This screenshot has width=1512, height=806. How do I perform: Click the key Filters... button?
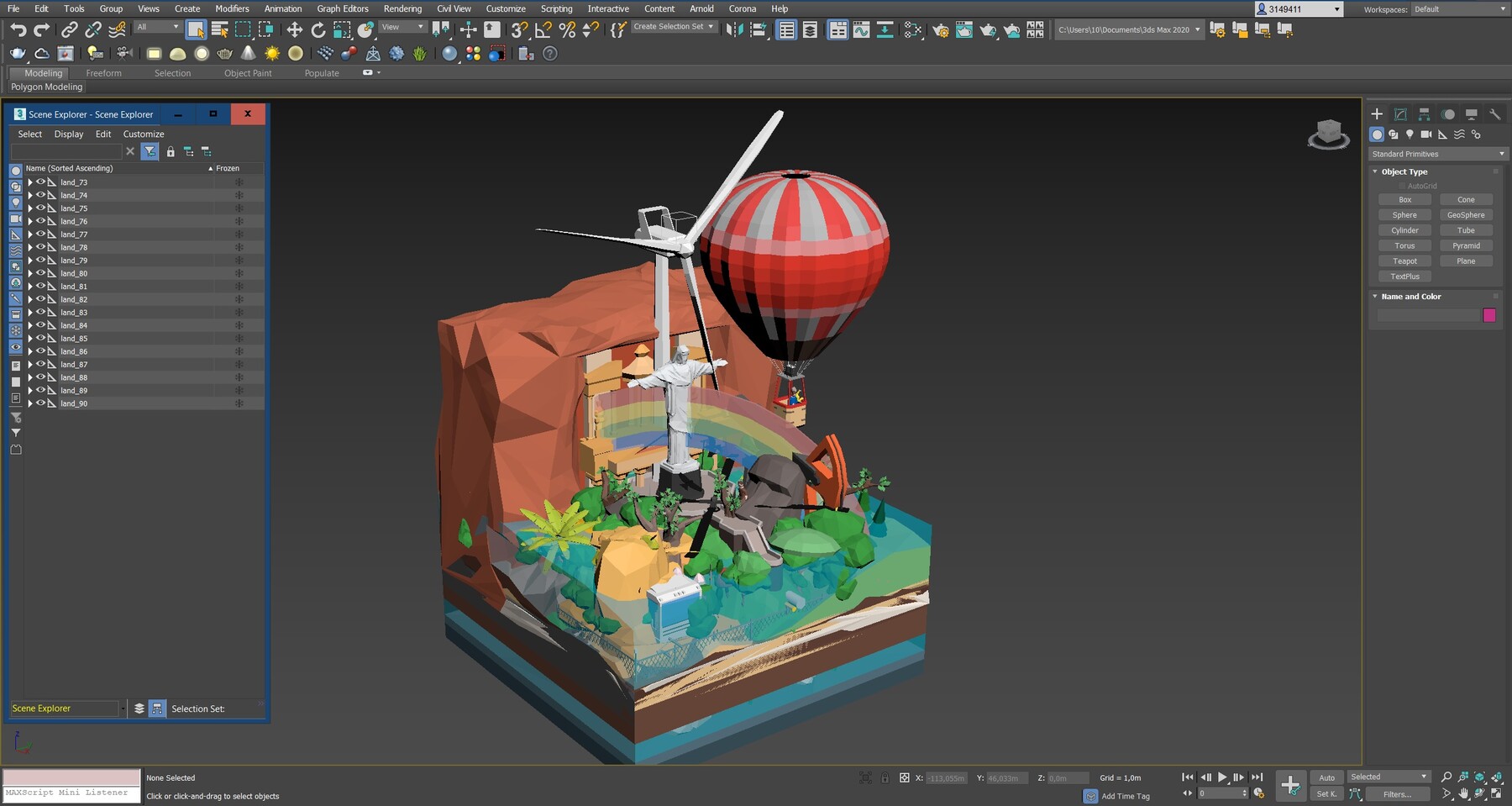coord(1397,794)
